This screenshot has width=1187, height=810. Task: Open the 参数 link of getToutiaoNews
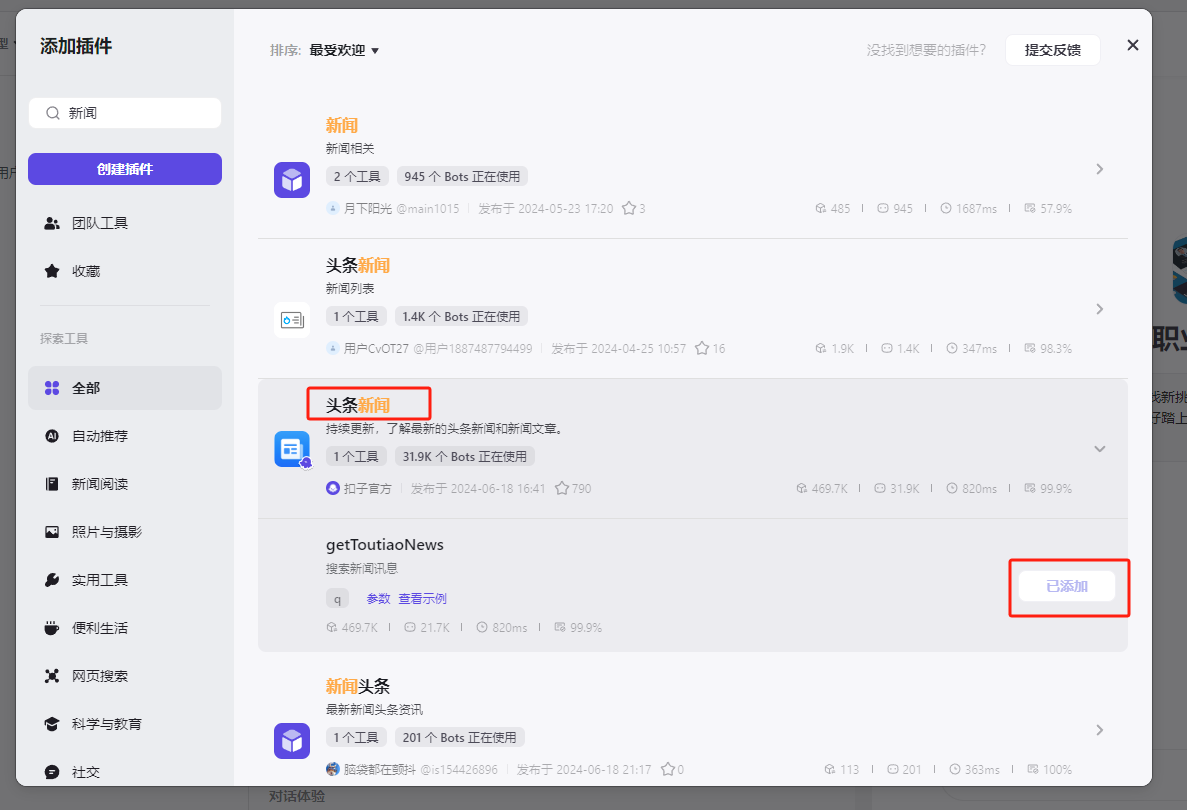click(379, 599)
